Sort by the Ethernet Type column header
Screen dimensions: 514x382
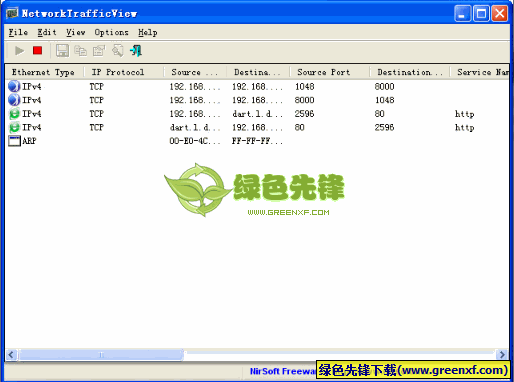tap(45, 72)
